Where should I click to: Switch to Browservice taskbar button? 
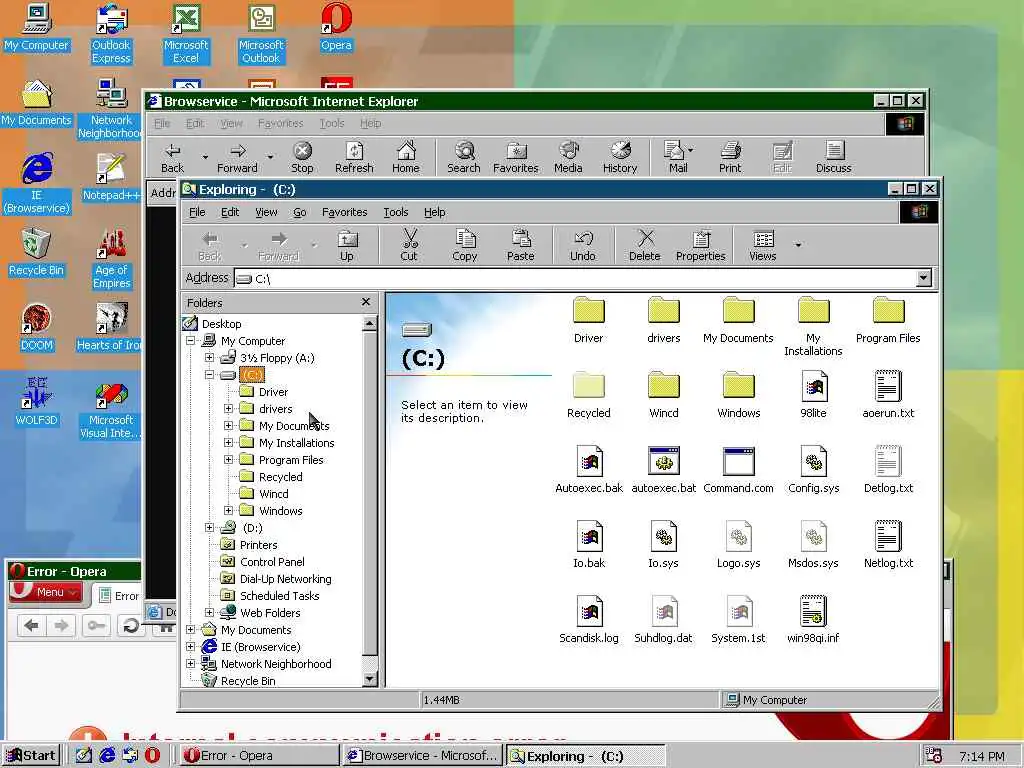tap(423, 756)
